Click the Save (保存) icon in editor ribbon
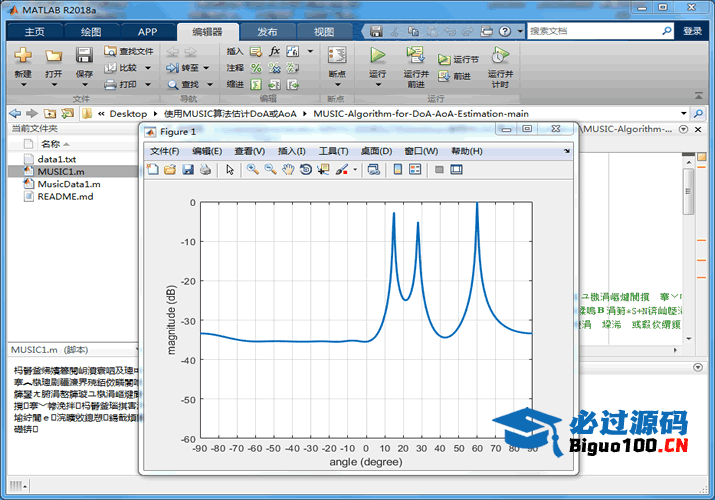The height and width of the screenshot is (500, 715). 84,56
